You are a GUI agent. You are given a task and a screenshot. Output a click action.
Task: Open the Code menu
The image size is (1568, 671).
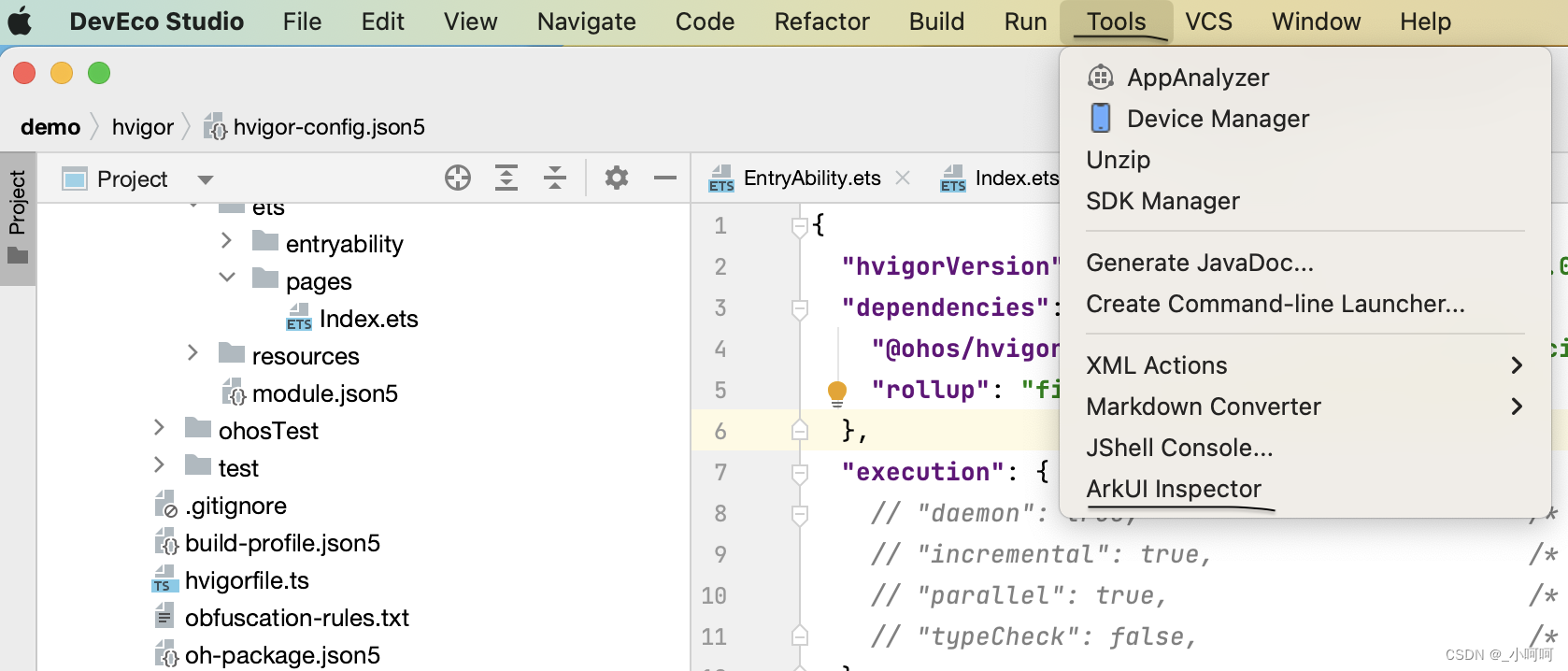[705, 21]
